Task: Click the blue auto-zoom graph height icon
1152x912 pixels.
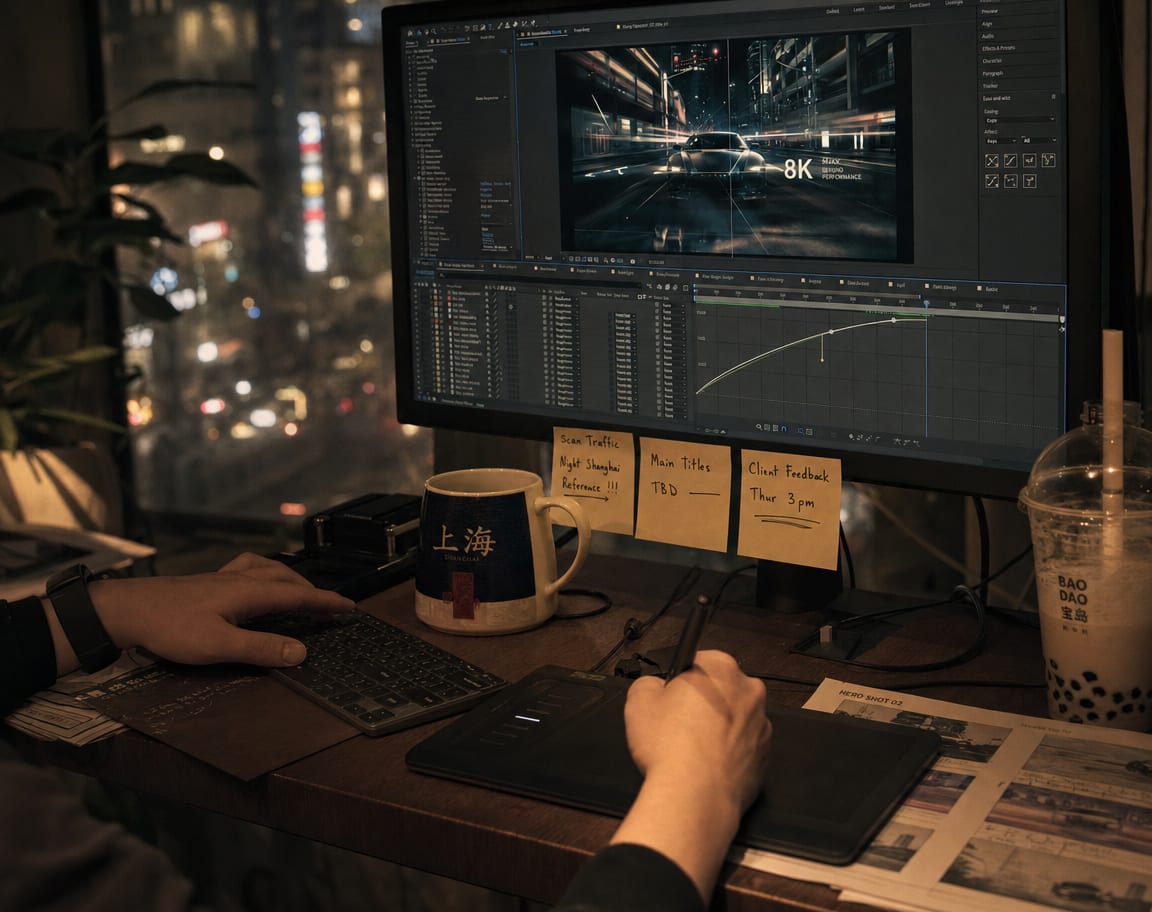Action: point(801,431)
